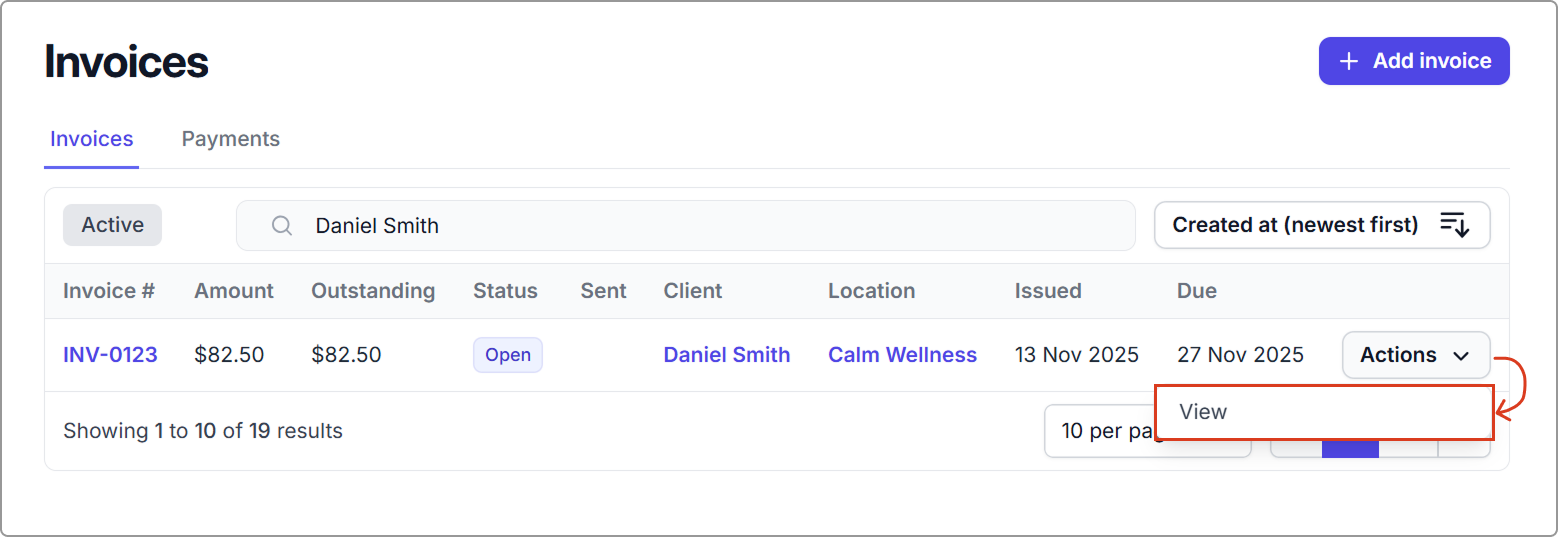Click the Daniel Smith search field
Image resolution: width=1558 pixels, height=537 pixels.
tap(700, 226)
